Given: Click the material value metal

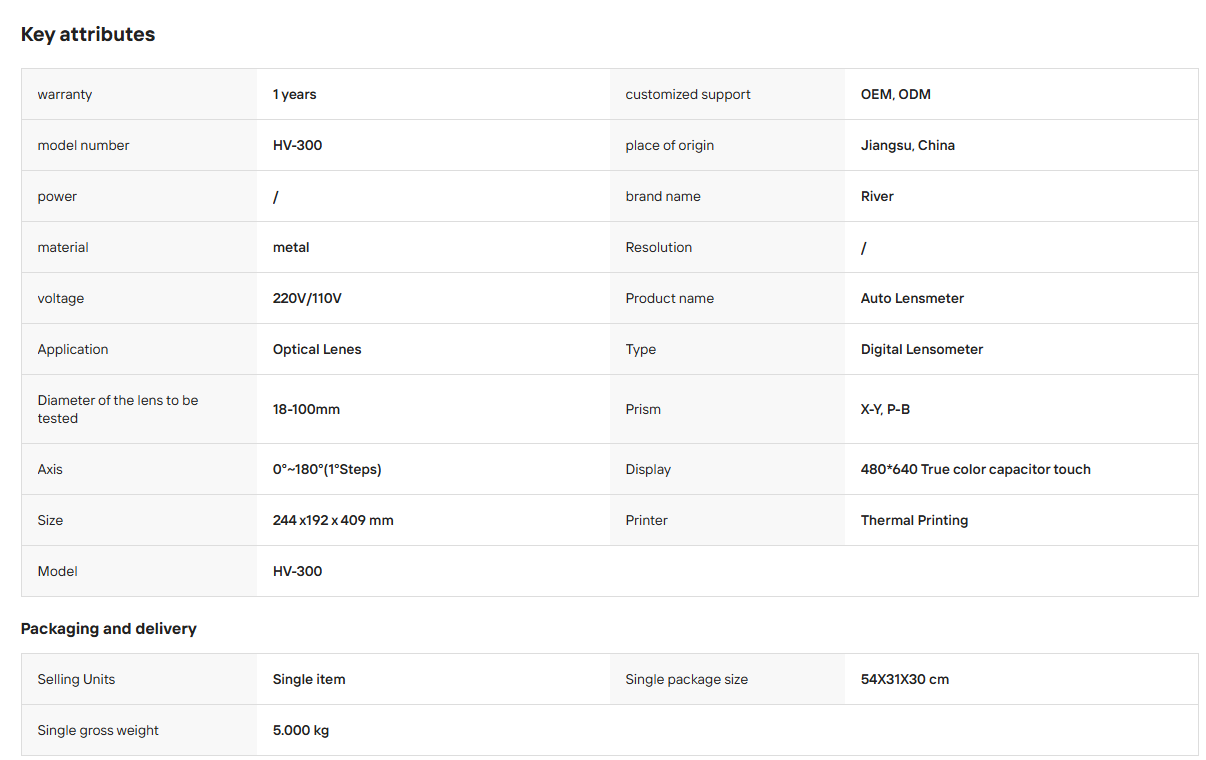Looking at the screenshot, I should pyautogui.click(x=291, y=247).
